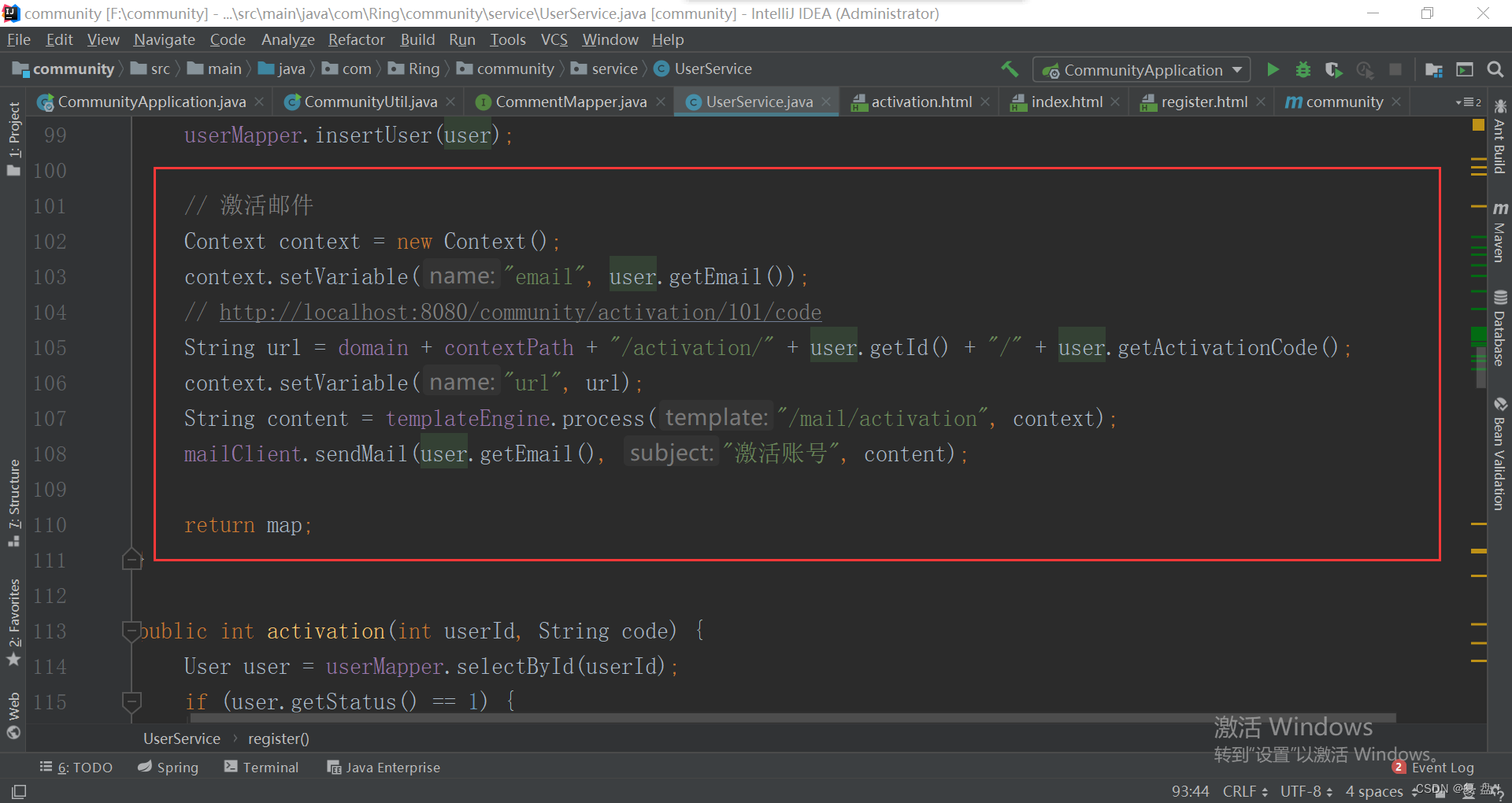The width and height of the screenshot is (1512, 803).
Task: Click line number 105 in gutter
Action: point(50,348)
